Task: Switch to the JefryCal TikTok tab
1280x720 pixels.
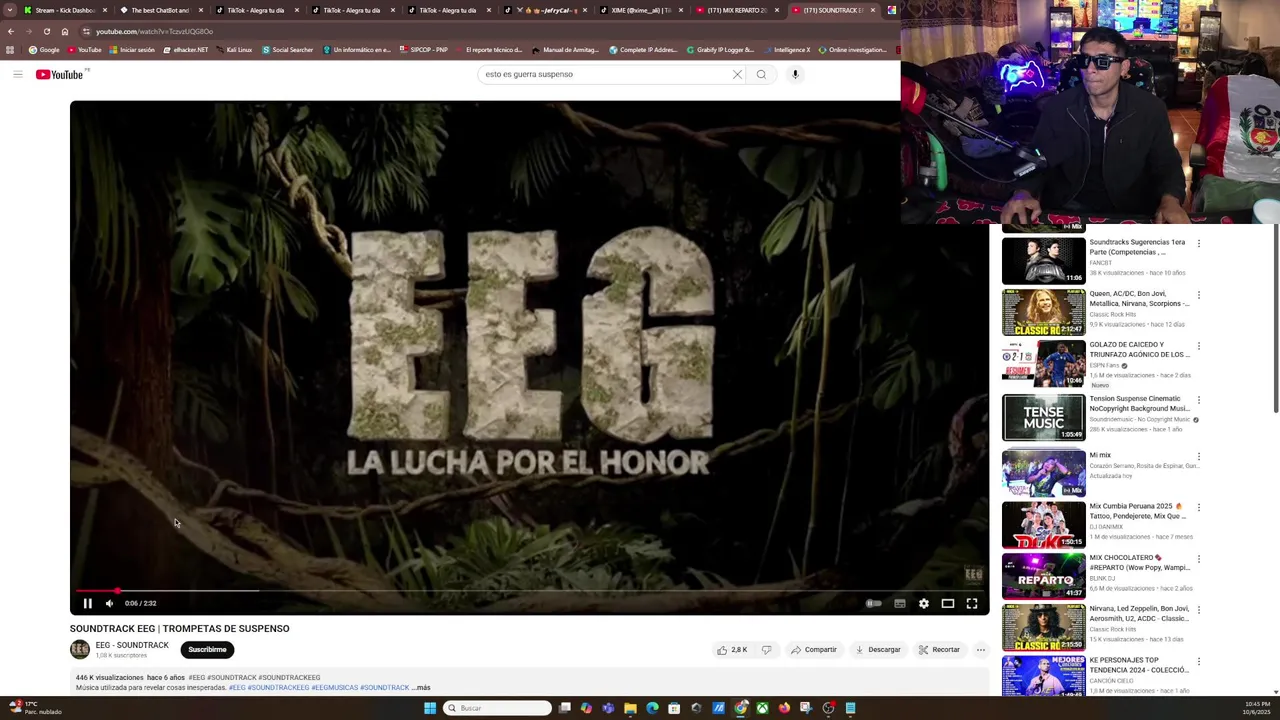Action: [546, 10]
